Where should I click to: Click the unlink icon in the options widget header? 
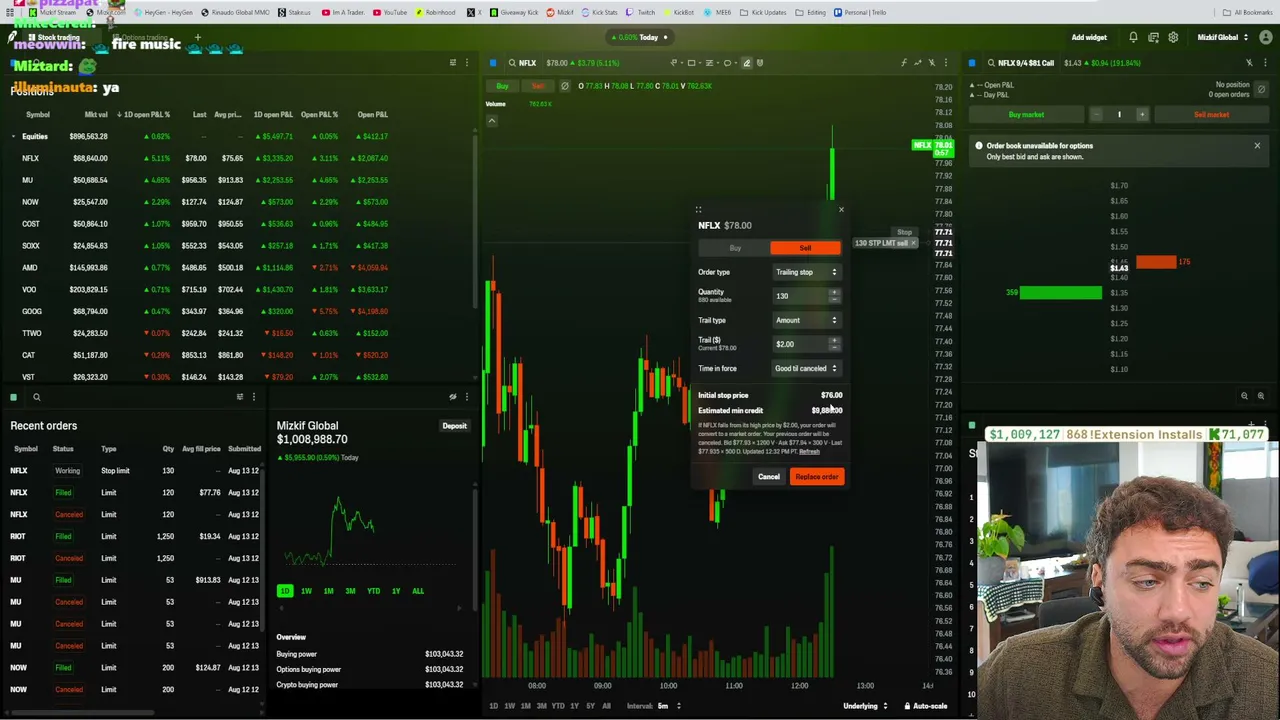(1248, 63)
